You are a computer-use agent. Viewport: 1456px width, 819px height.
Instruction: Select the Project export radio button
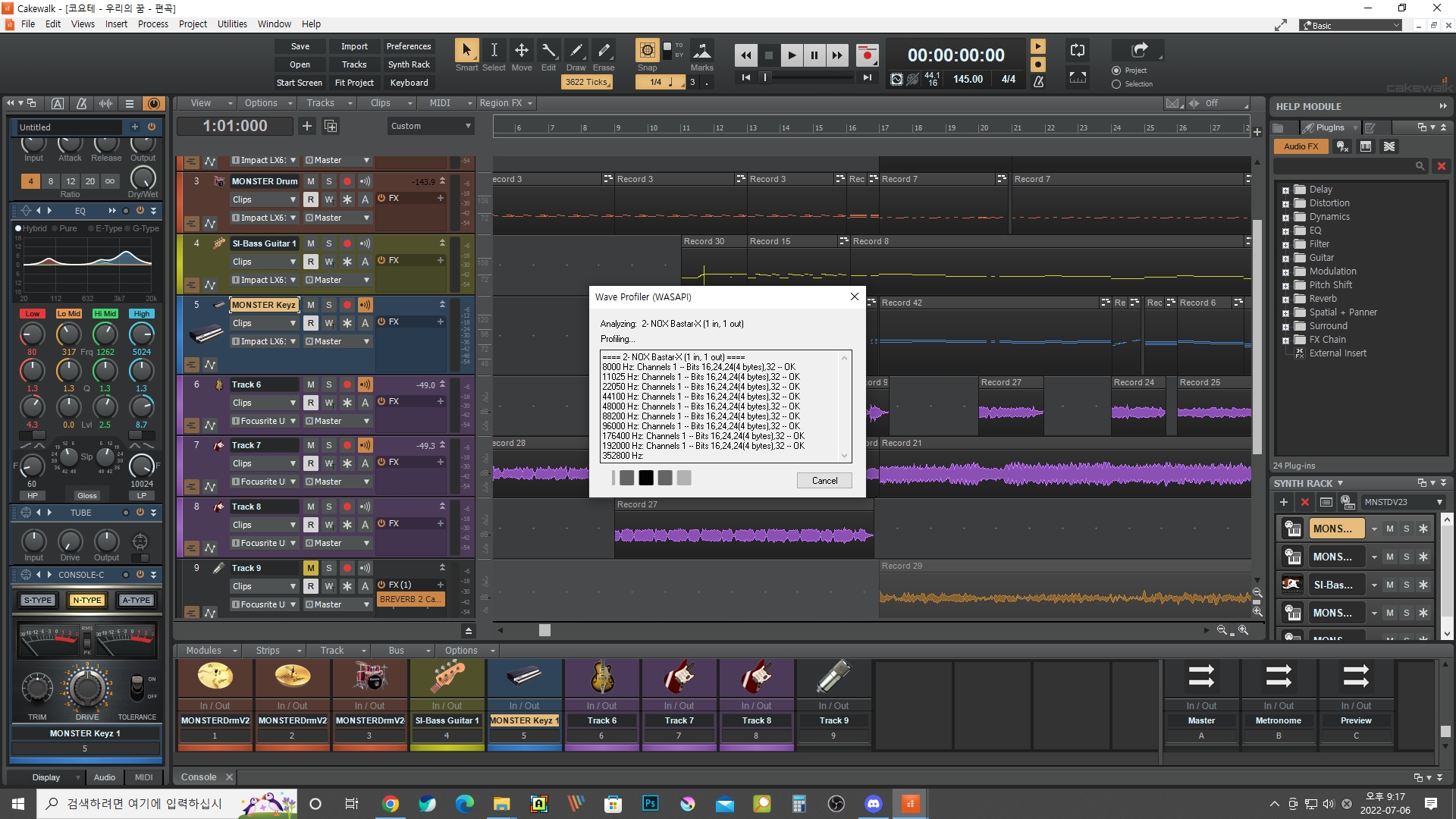[x=1116, y=71]
